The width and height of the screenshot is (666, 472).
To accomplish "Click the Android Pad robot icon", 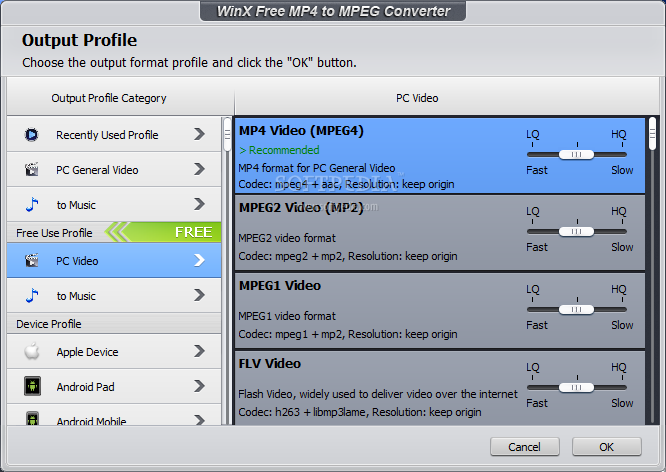I will coord(32,387).
